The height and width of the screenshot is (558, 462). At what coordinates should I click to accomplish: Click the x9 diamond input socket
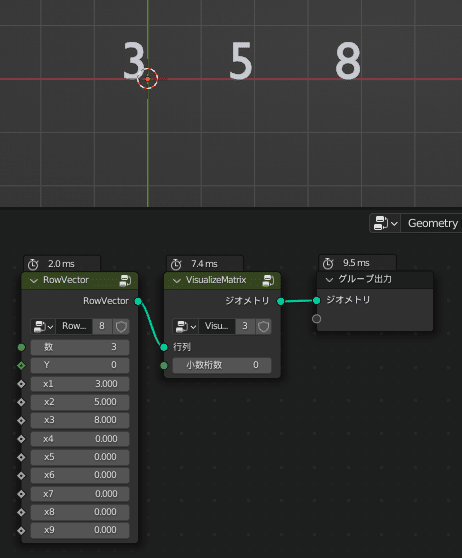coord(21,531)
